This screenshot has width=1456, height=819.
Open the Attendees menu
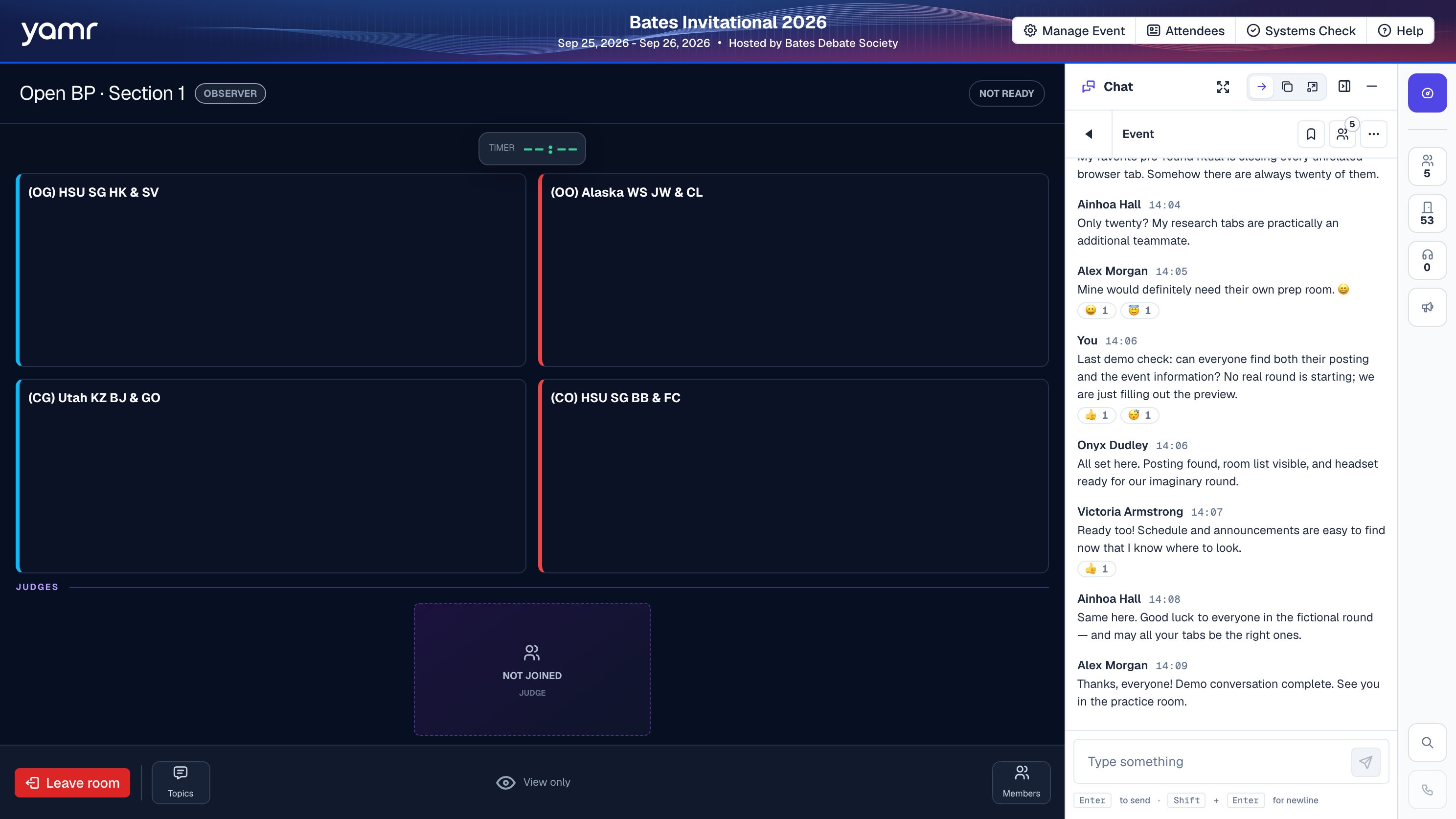(x=1185, y=30)
